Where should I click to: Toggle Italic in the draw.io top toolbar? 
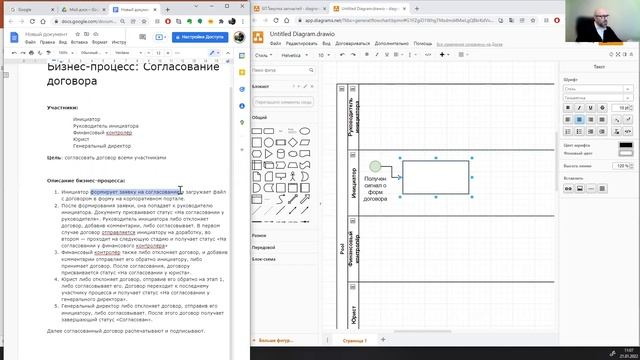tap(377, 55)
